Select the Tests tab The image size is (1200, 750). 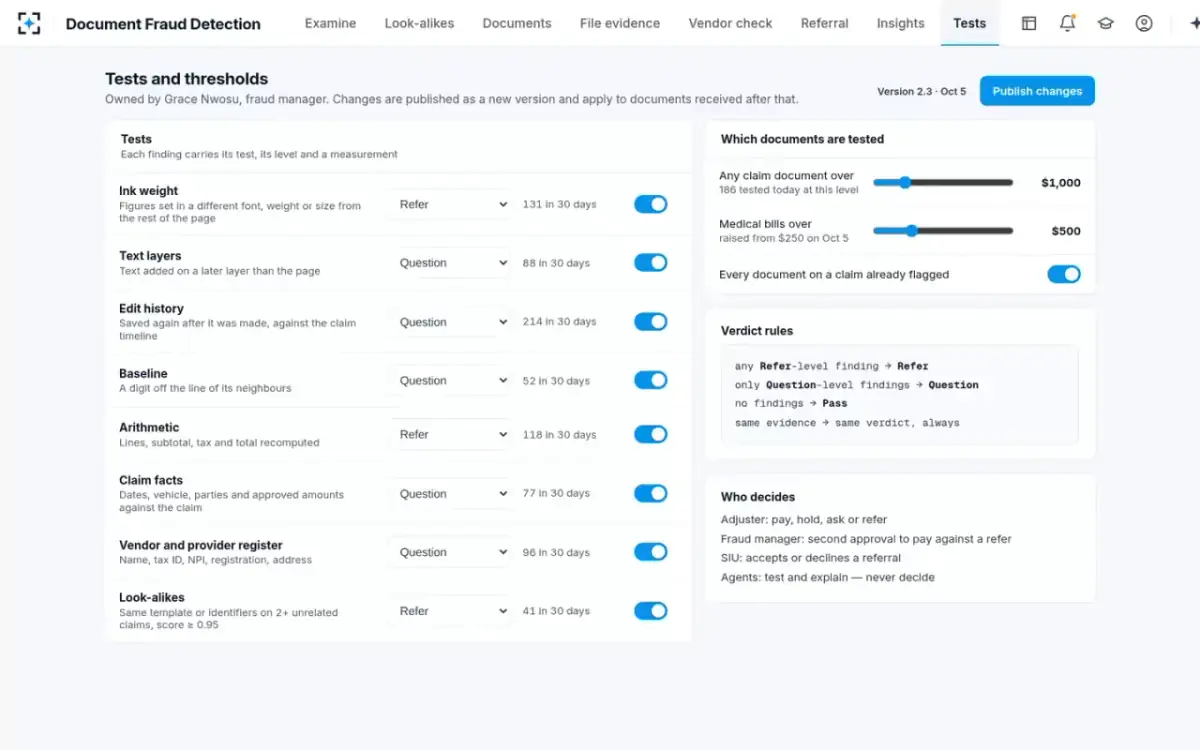click(x=970, y=23)
